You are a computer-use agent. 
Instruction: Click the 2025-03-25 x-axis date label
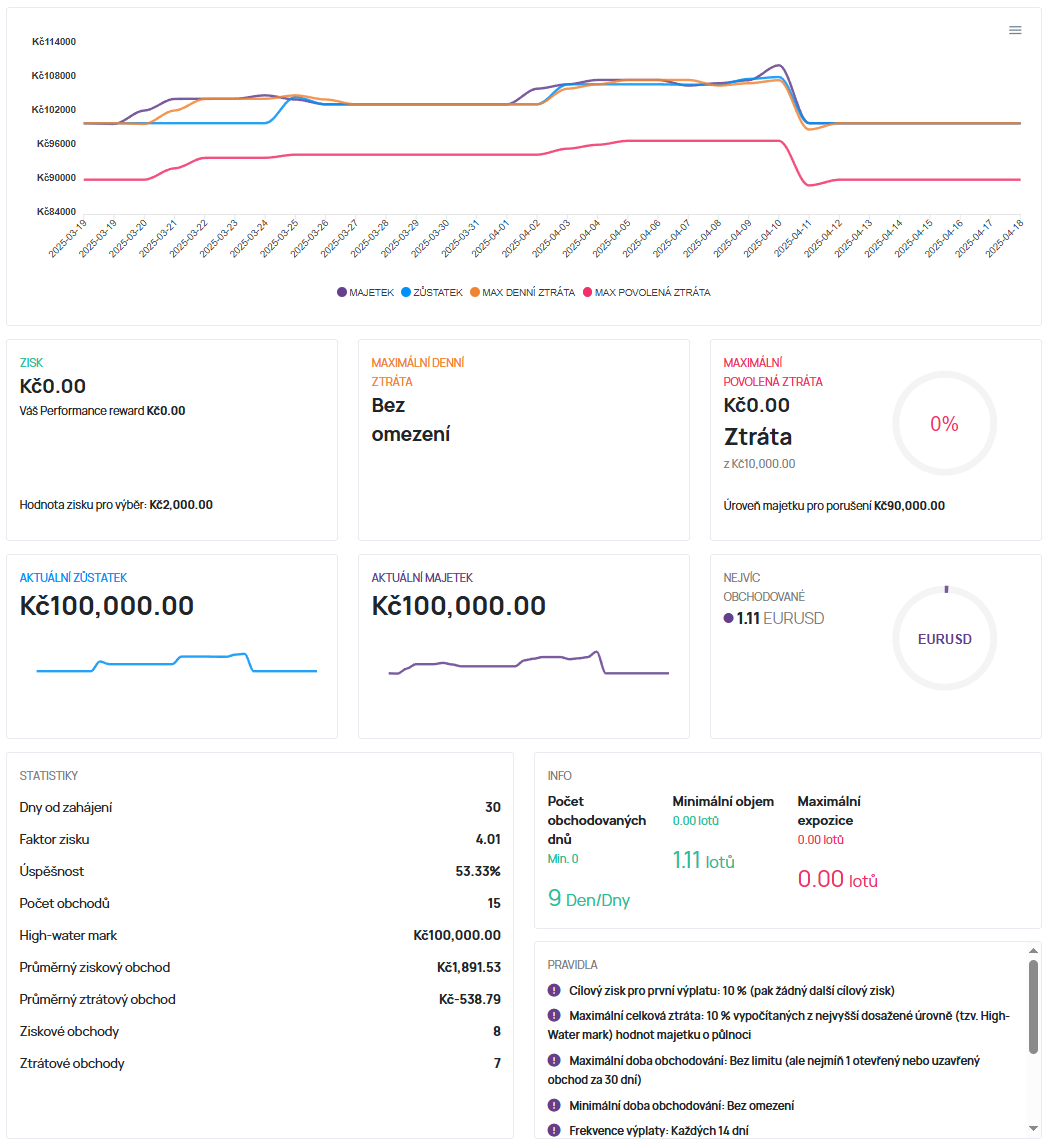(279, 239)
